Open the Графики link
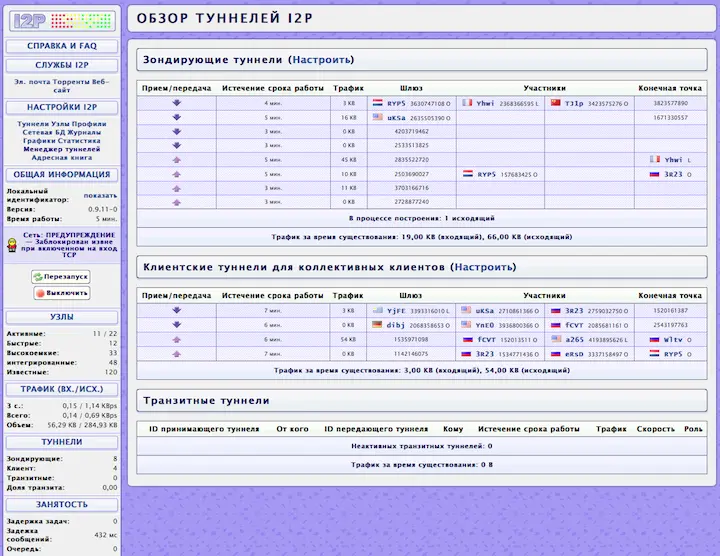The width and height of the screenshot is (720, 556). tap(39, 140)
